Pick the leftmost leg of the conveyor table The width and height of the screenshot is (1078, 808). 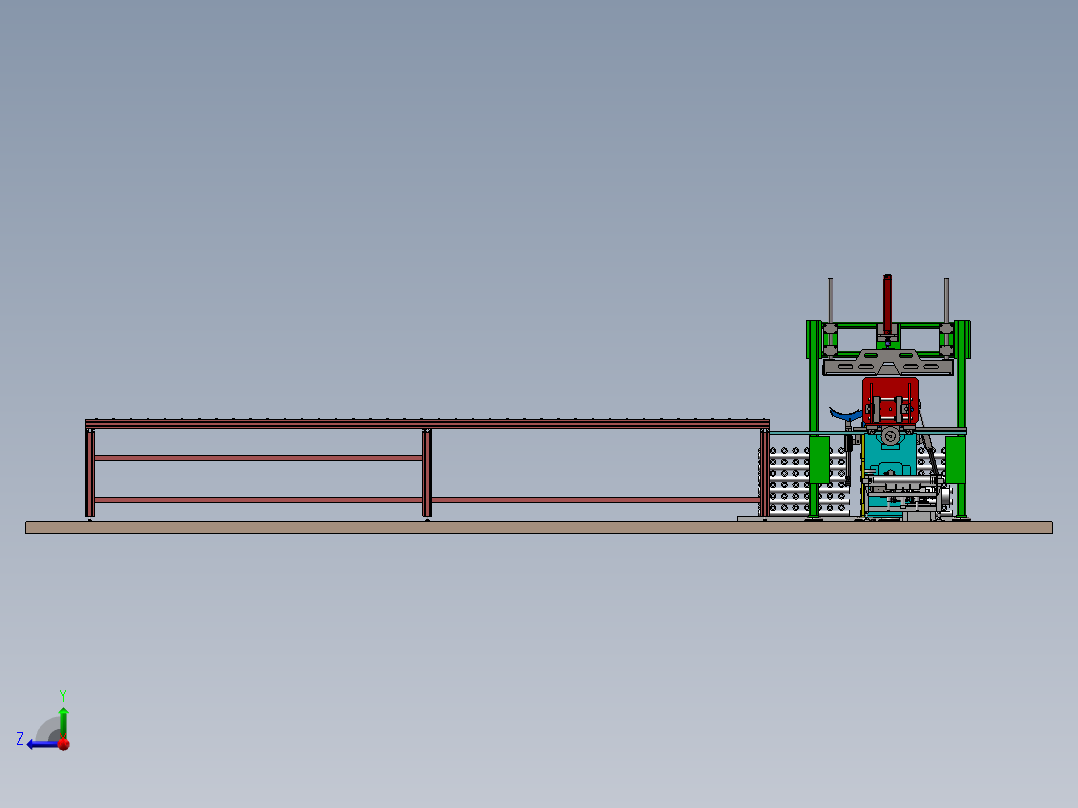coord(90,473)
